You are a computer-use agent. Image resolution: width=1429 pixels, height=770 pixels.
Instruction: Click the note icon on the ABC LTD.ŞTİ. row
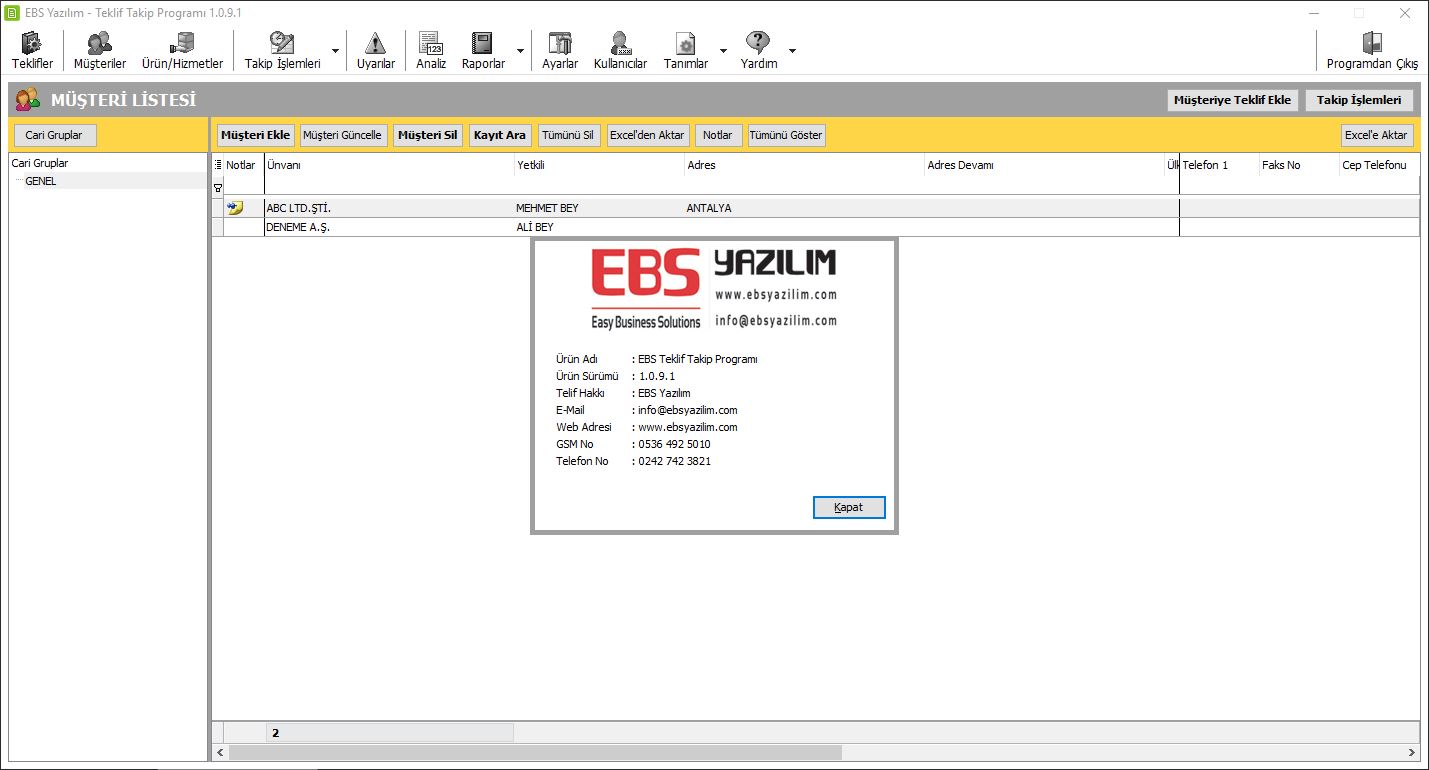coord(235,208)
